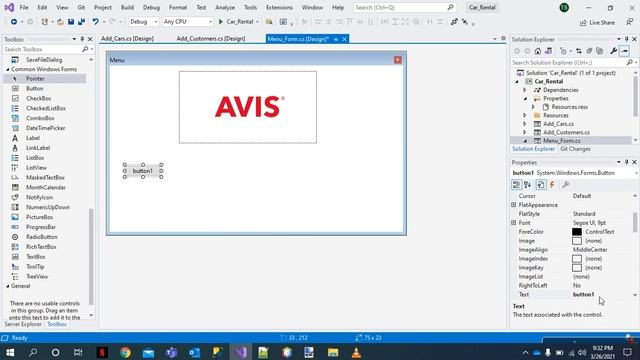
Task: Switch to the Server Explorer tab
Action: 23,324
